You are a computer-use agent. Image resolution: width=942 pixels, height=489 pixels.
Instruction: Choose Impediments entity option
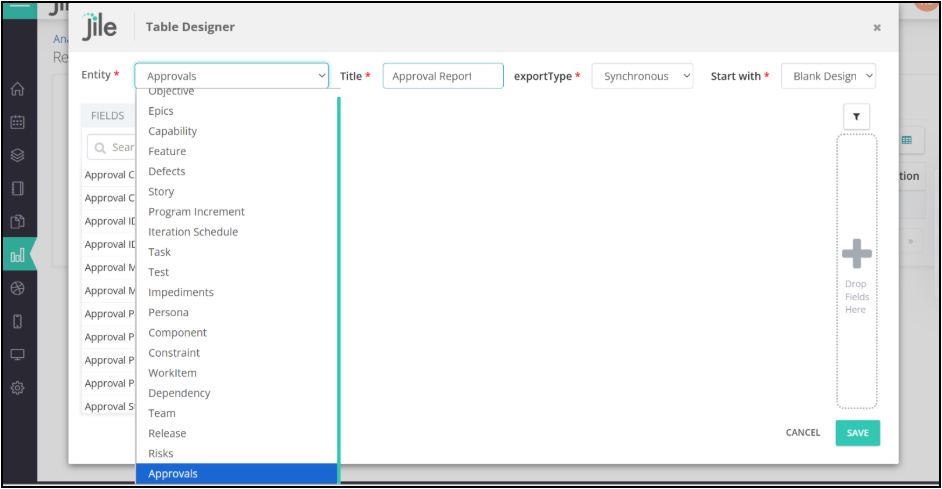coord(236,292)
